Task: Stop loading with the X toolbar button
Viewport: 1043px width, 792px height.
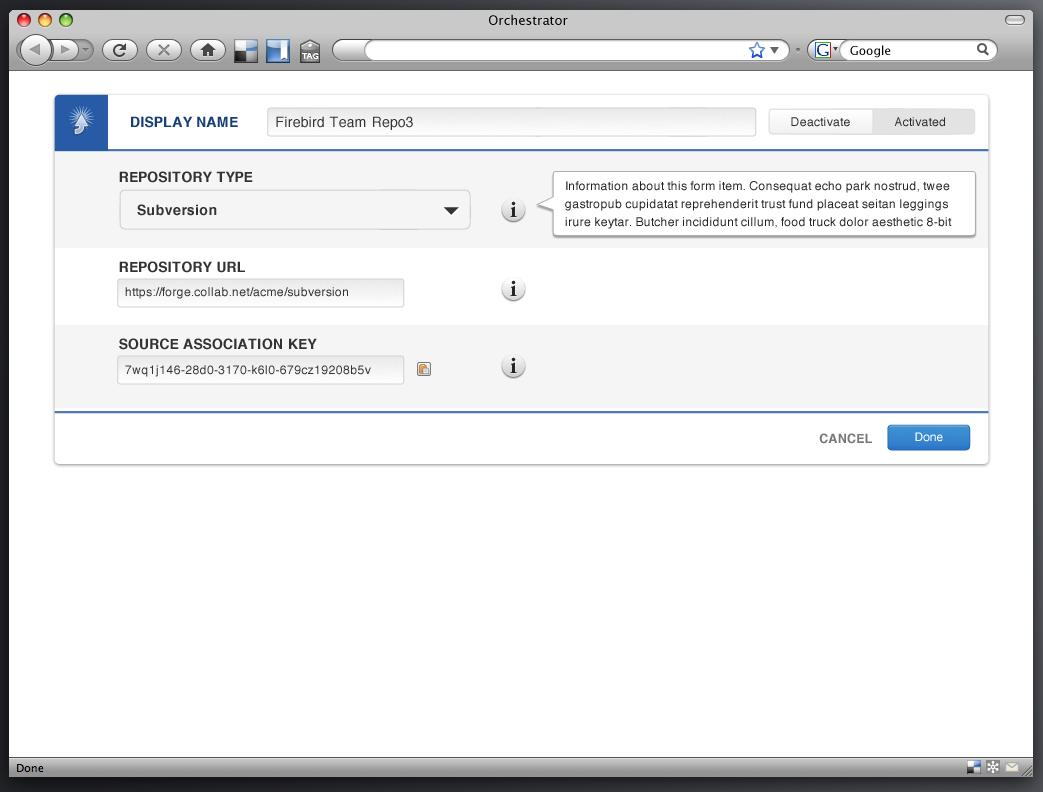Action: pyautogui.click(x=164, y=50)
